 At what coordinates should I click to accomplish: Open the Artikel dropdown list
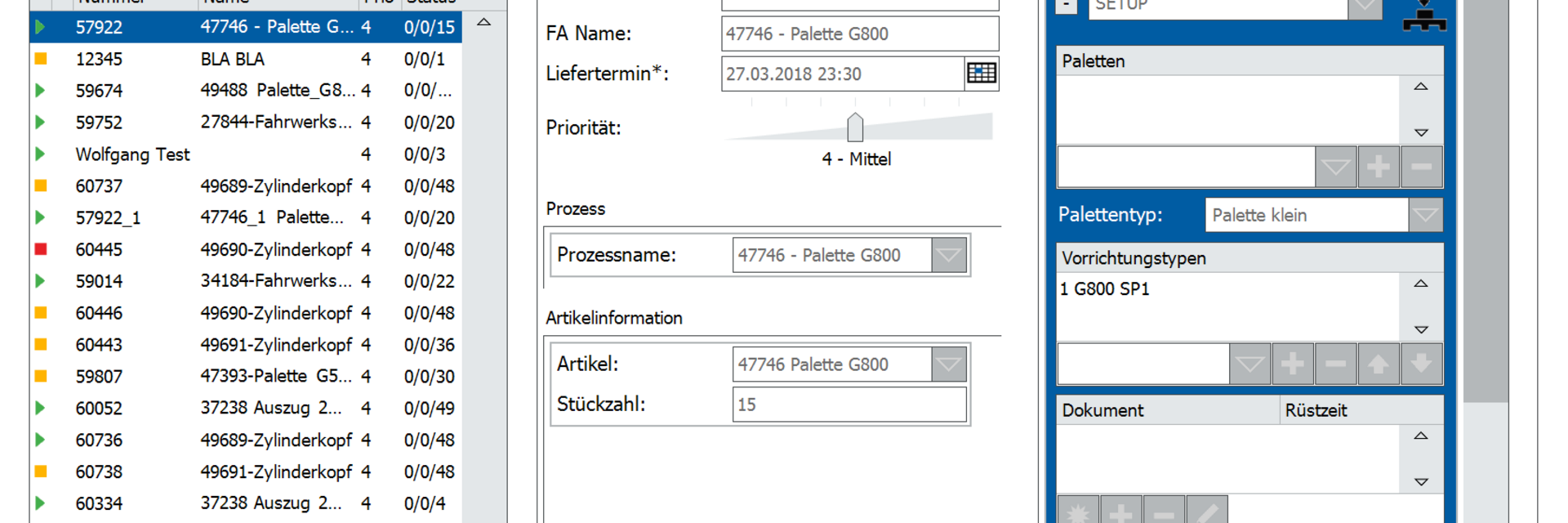click(948, 364)
